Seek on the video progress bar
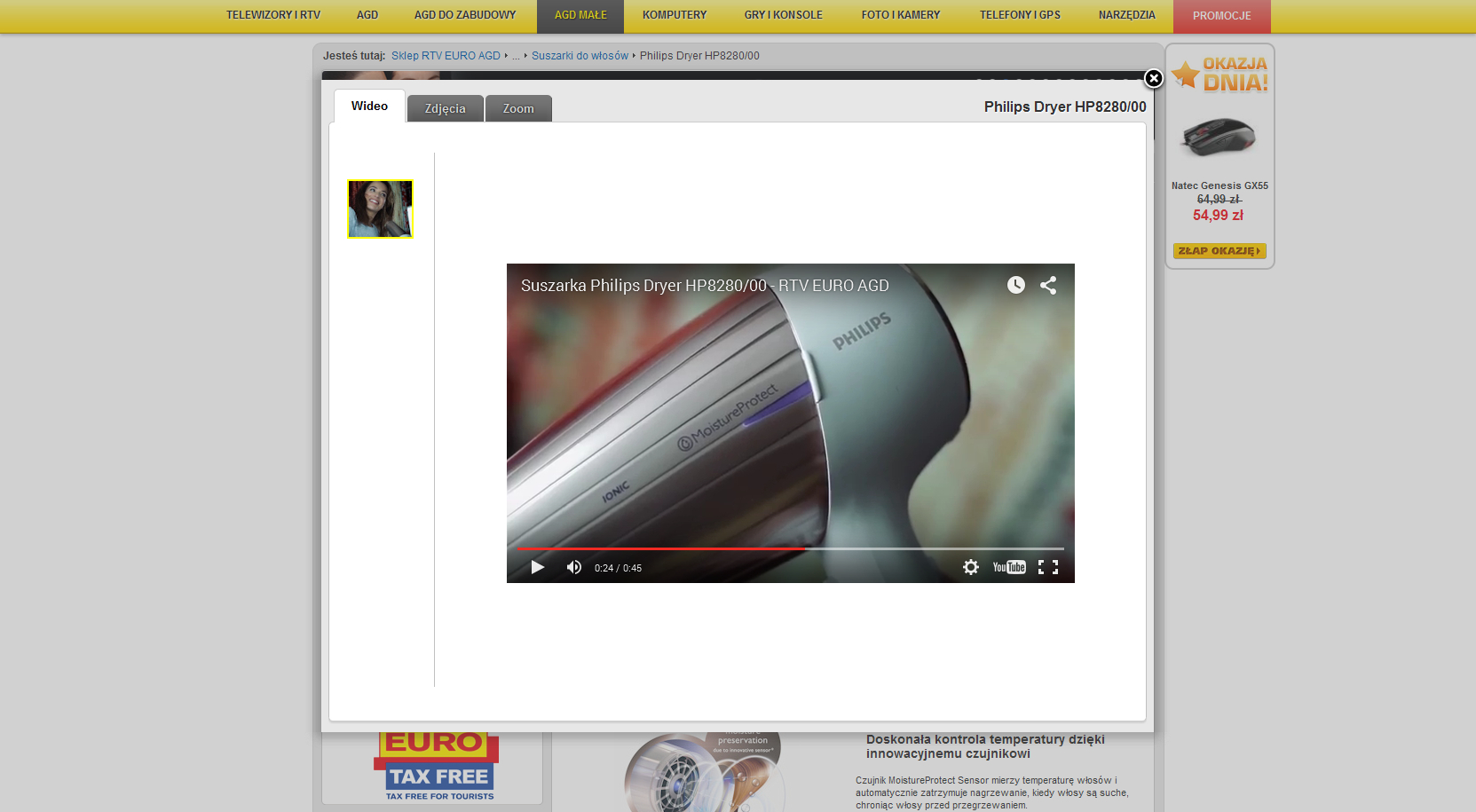 (791, 548)
